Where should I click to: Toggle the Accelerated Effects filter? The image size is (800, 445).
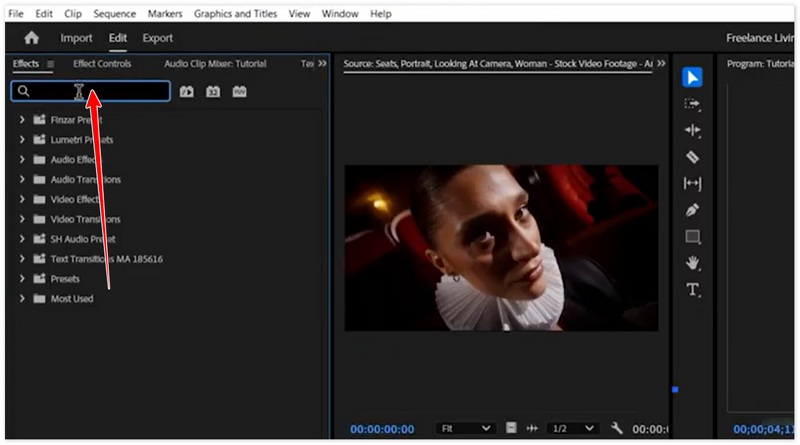pos(187,91)
